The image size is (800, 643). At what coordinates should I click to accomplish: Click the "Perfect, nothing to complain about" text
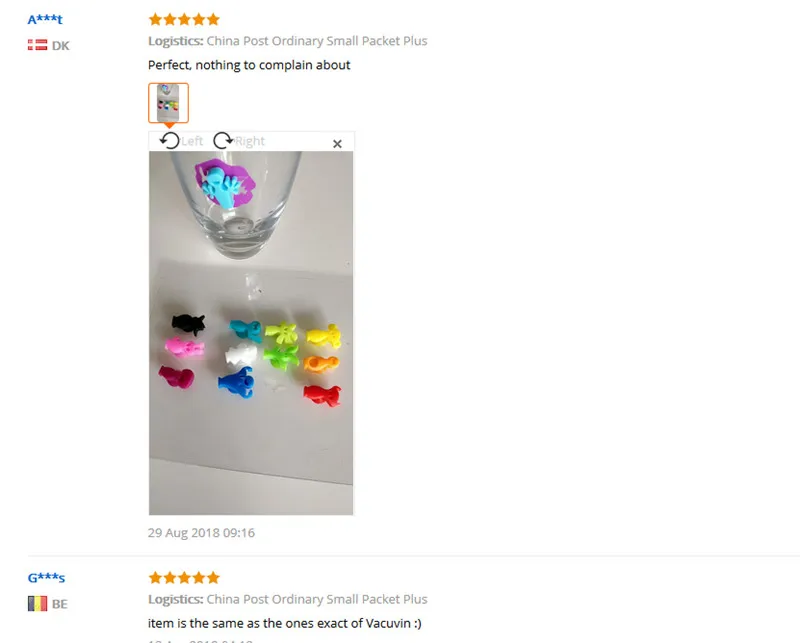pos(249,65)
